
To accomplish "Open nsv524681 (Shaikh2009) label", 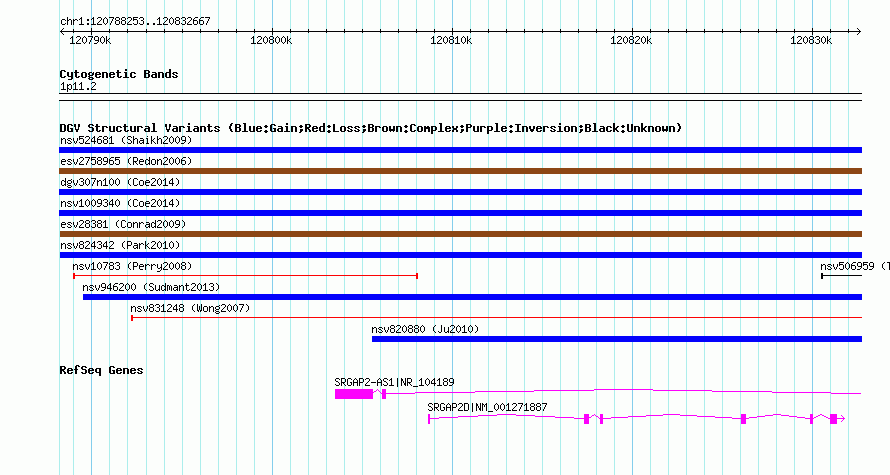I will pyautogui.click(x=126, y=140).
